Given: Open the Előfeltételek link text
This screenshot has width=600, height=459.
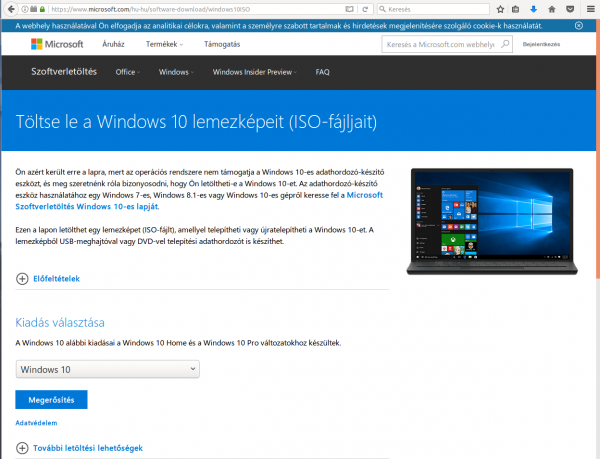Looking at the screenshot, I should click(x=56, y=279).
